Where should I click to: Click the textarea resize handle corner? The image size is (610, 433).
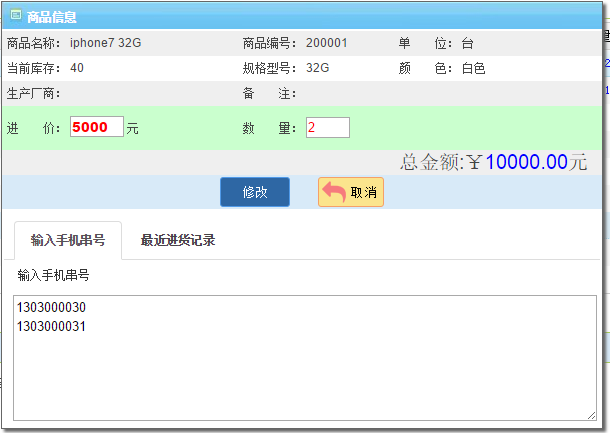(590, 414)
